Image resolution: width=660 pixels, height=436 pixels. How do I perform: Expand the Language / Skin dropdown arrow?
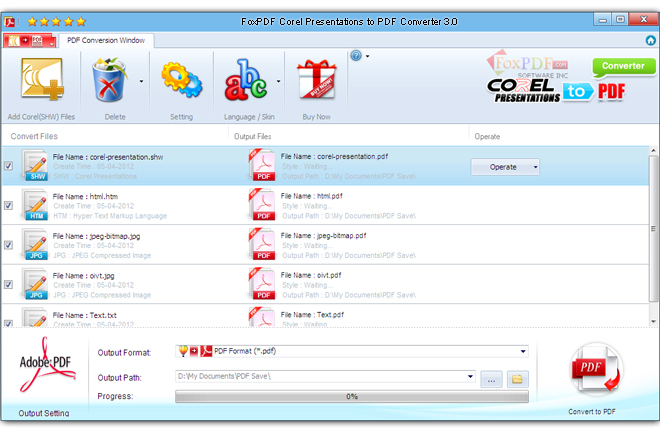pos(278,81)
